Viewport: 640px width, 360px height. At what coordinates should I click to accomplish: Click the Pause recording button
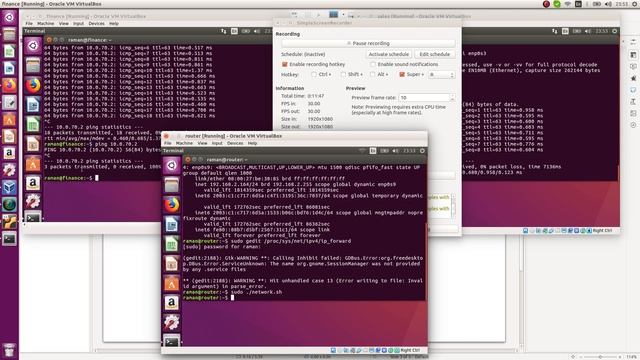click(368, 43)
